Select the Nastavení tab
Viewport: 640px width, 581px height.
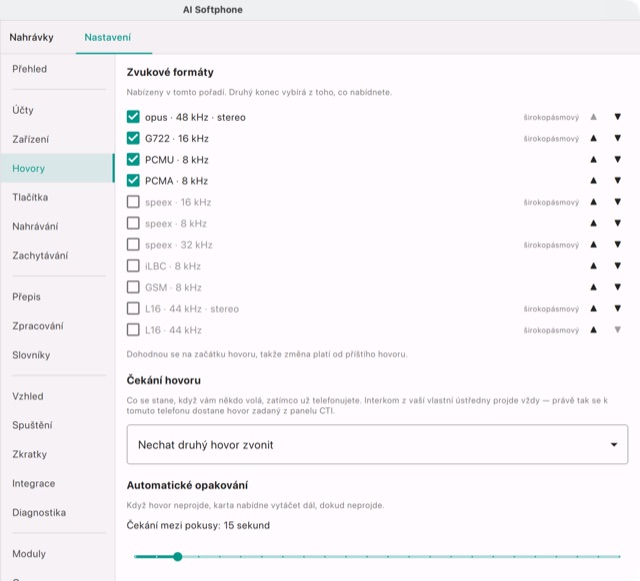tap(108, 38)
